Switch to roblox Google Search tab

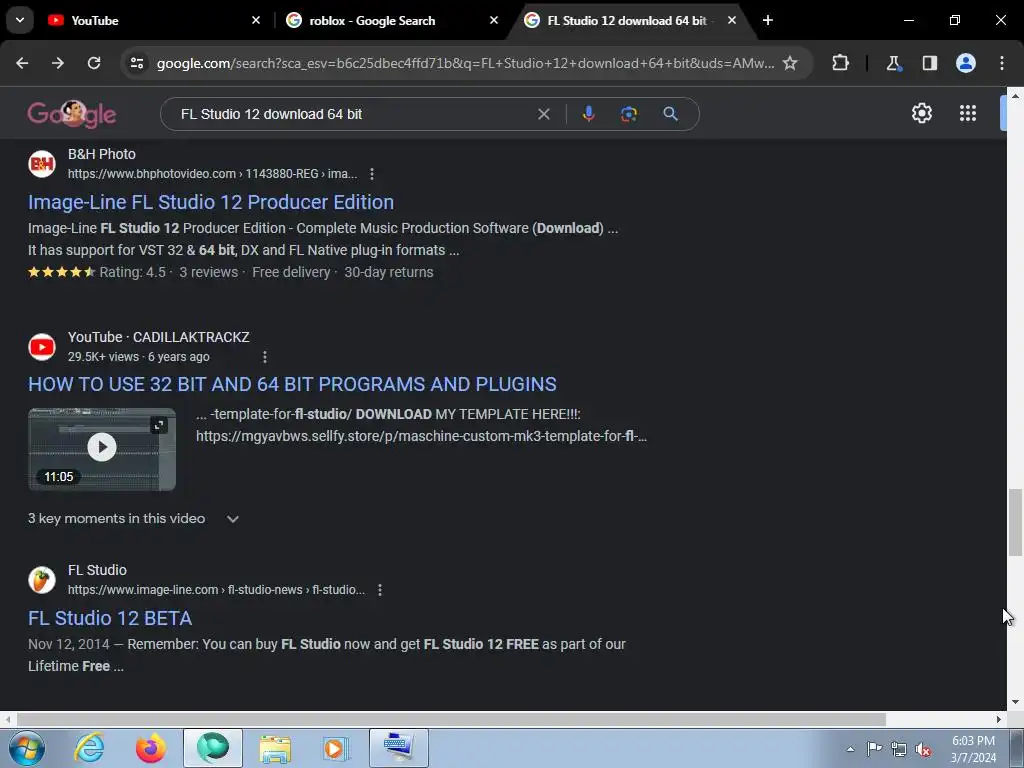pyautogui.click(x=392, y=20)
